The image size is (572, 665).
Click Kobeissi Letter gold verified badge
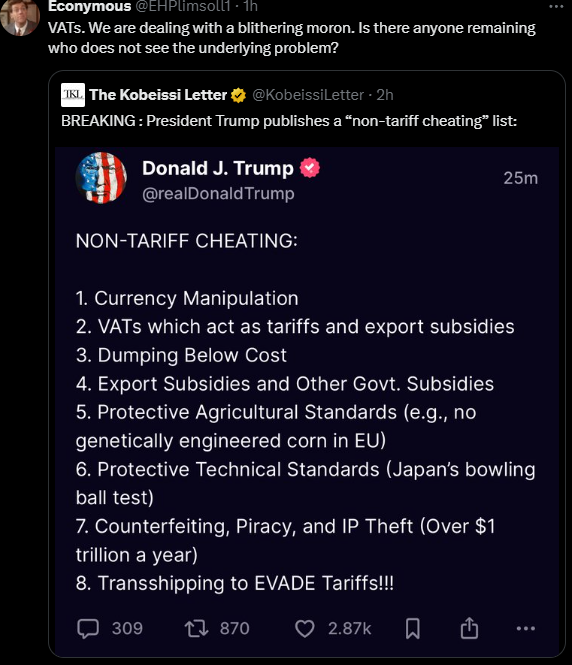coord(238,95)
